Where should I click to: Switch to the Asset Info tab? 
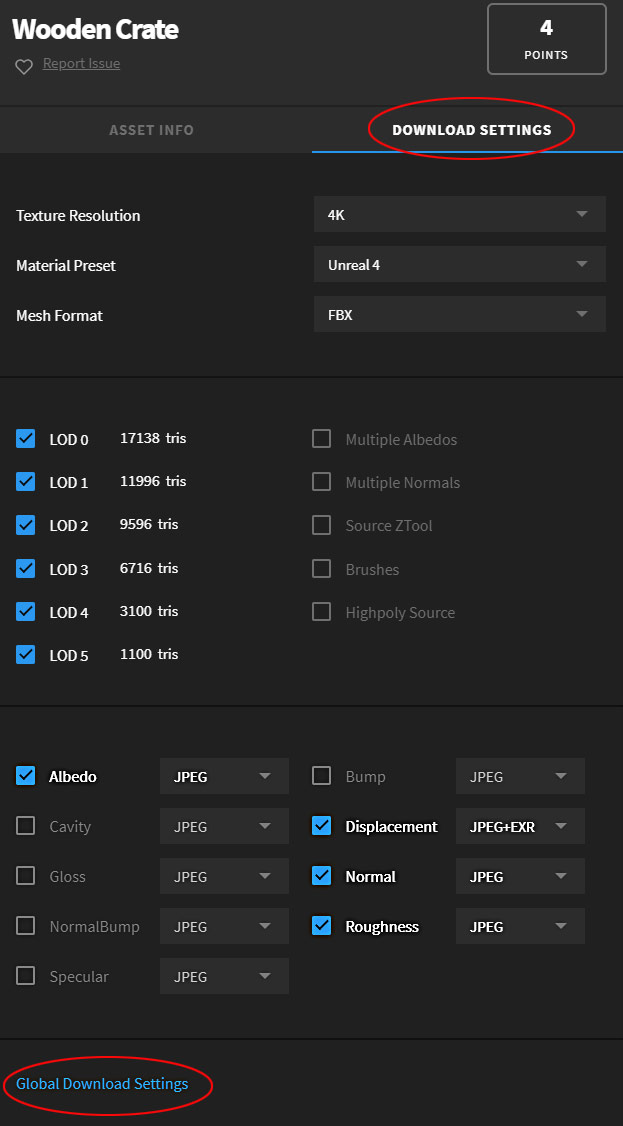151,130
